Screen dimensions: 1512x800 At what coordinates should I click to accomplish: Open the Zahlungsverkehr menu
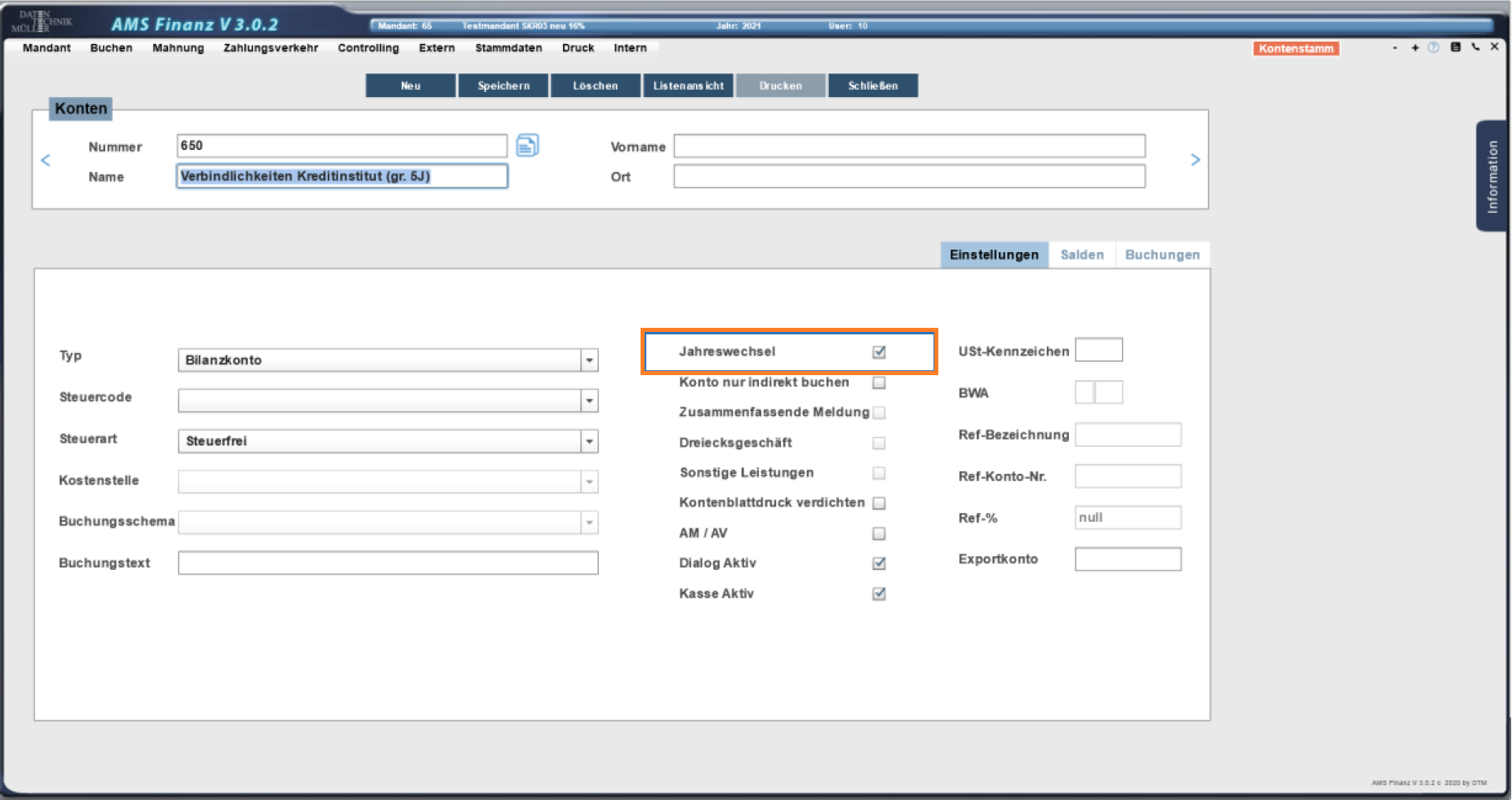coord(271,48)
